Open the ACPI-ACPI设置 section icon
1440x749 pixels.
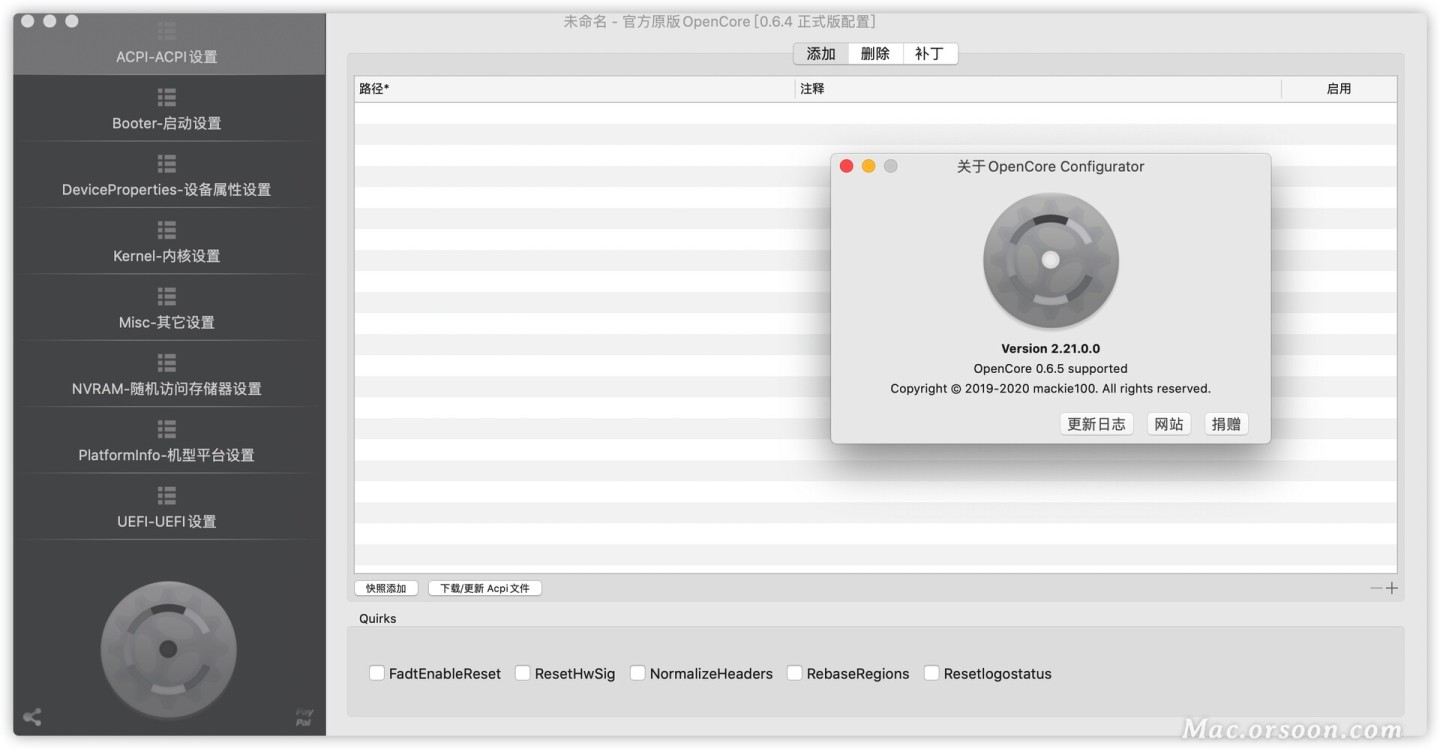click(166, 31)
